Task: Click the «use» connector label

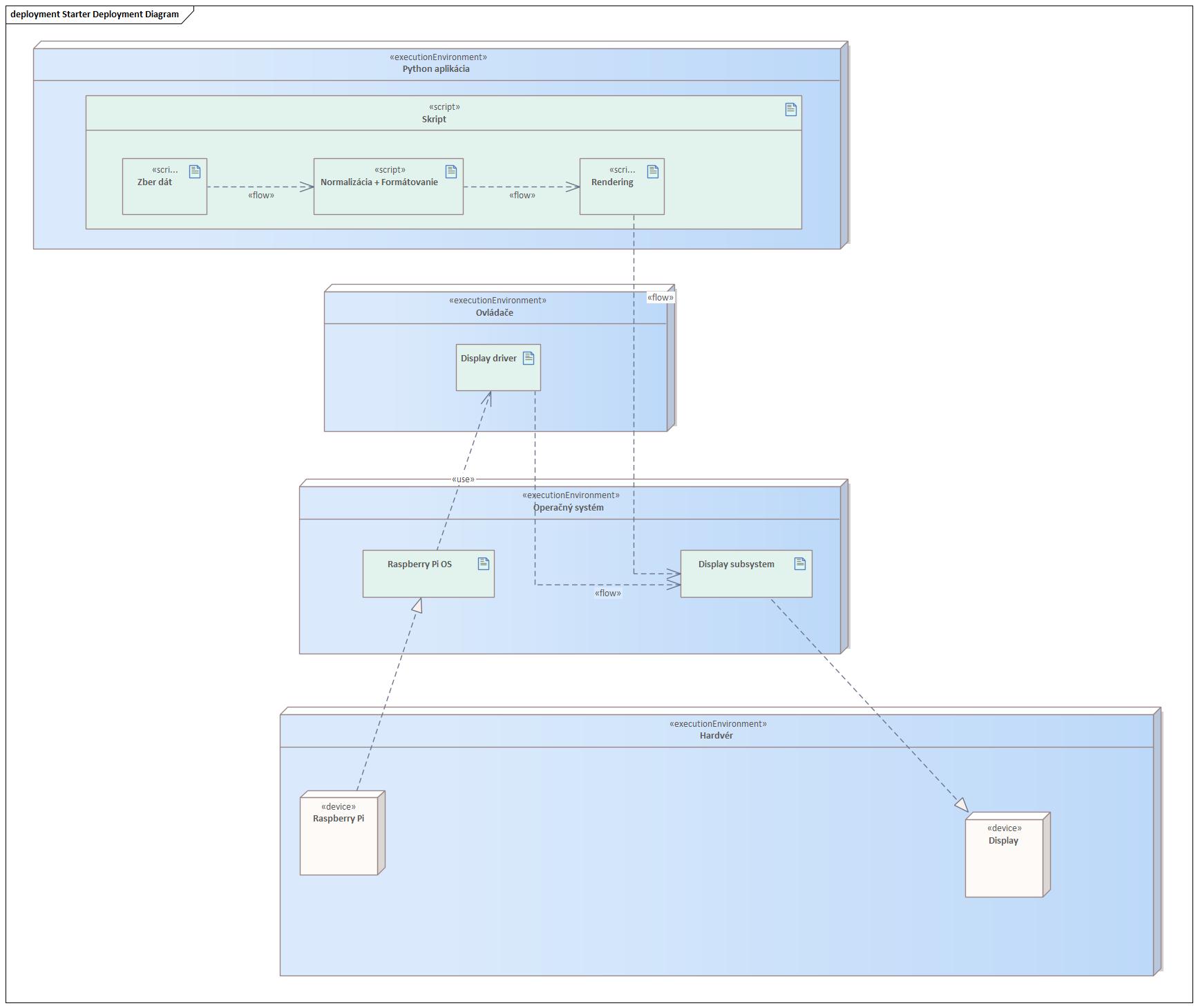Action: point(463,479)
